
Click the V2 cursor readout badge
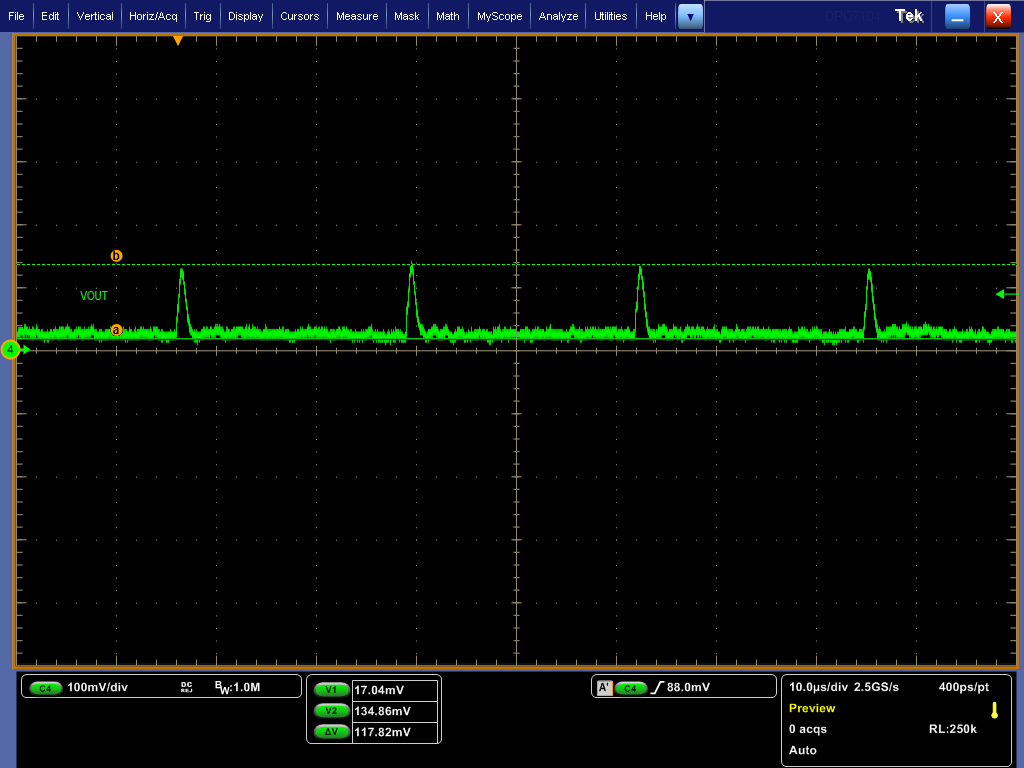pos(331,711)
